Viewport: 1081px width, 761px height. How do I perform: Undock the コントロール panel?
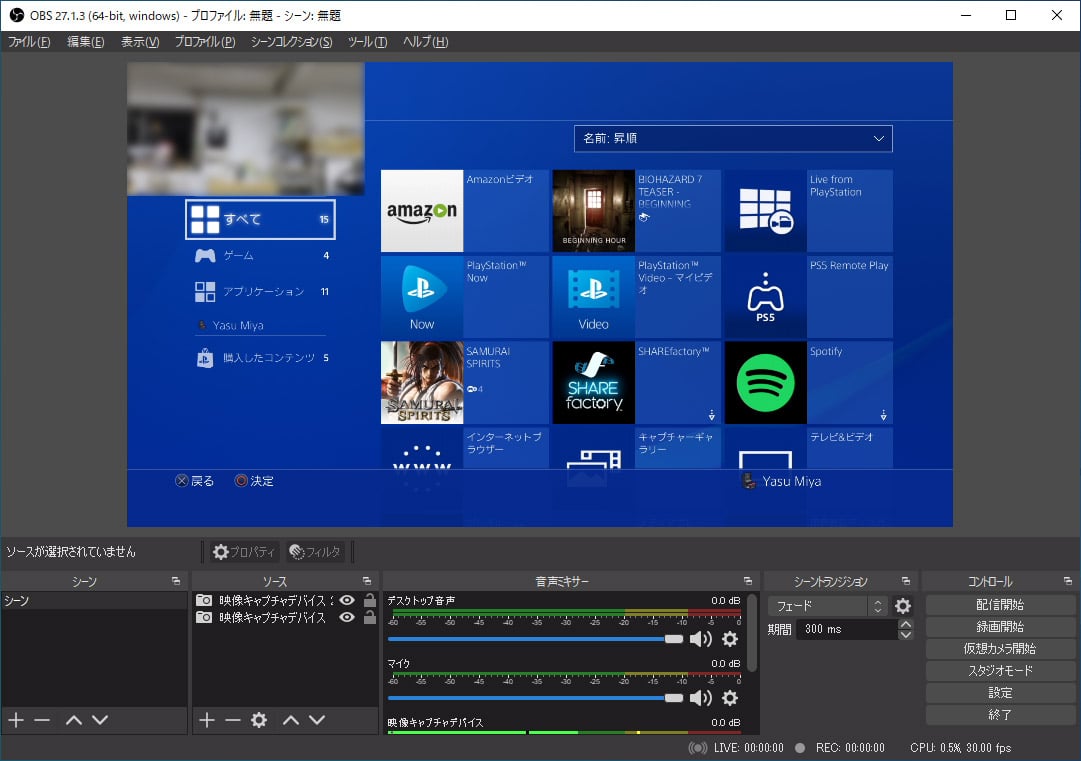(x=1068, y=581)
